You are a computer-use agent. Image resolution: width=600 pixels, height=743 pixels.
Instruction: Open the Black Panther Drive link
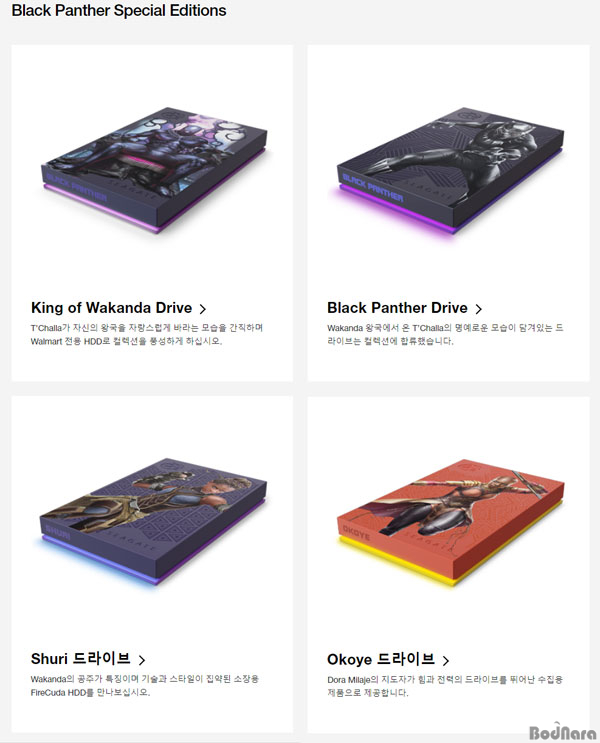point(397,308)
